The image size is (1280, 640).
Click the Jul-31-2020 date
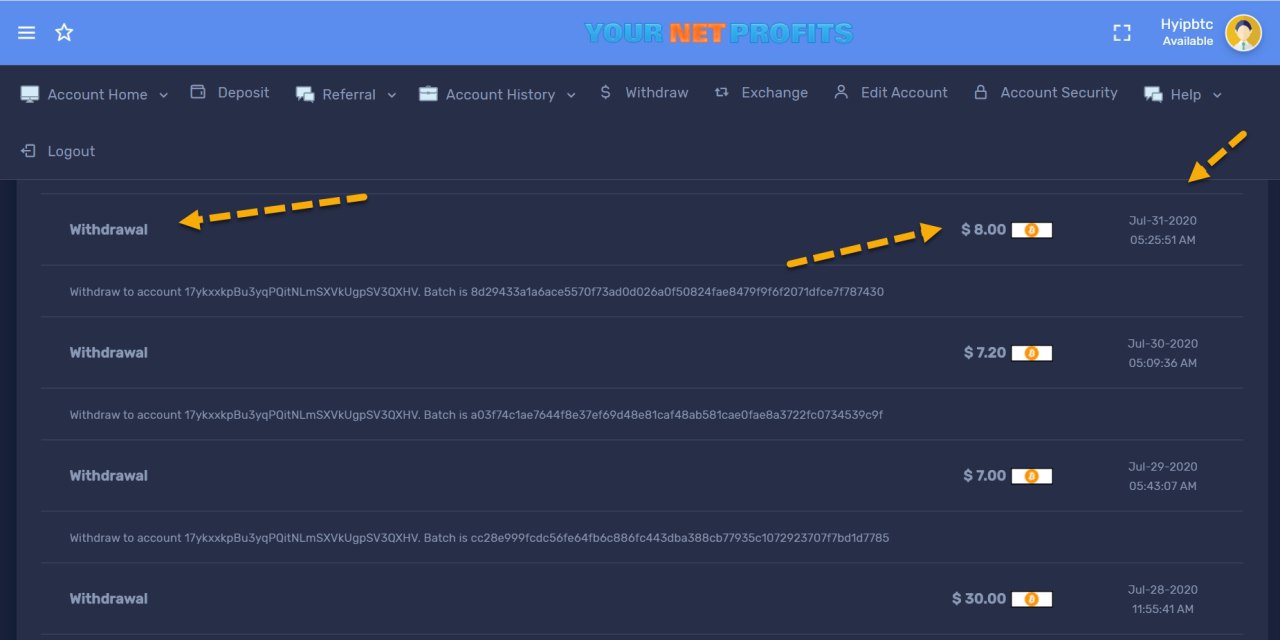click(x=1163, y=220)
